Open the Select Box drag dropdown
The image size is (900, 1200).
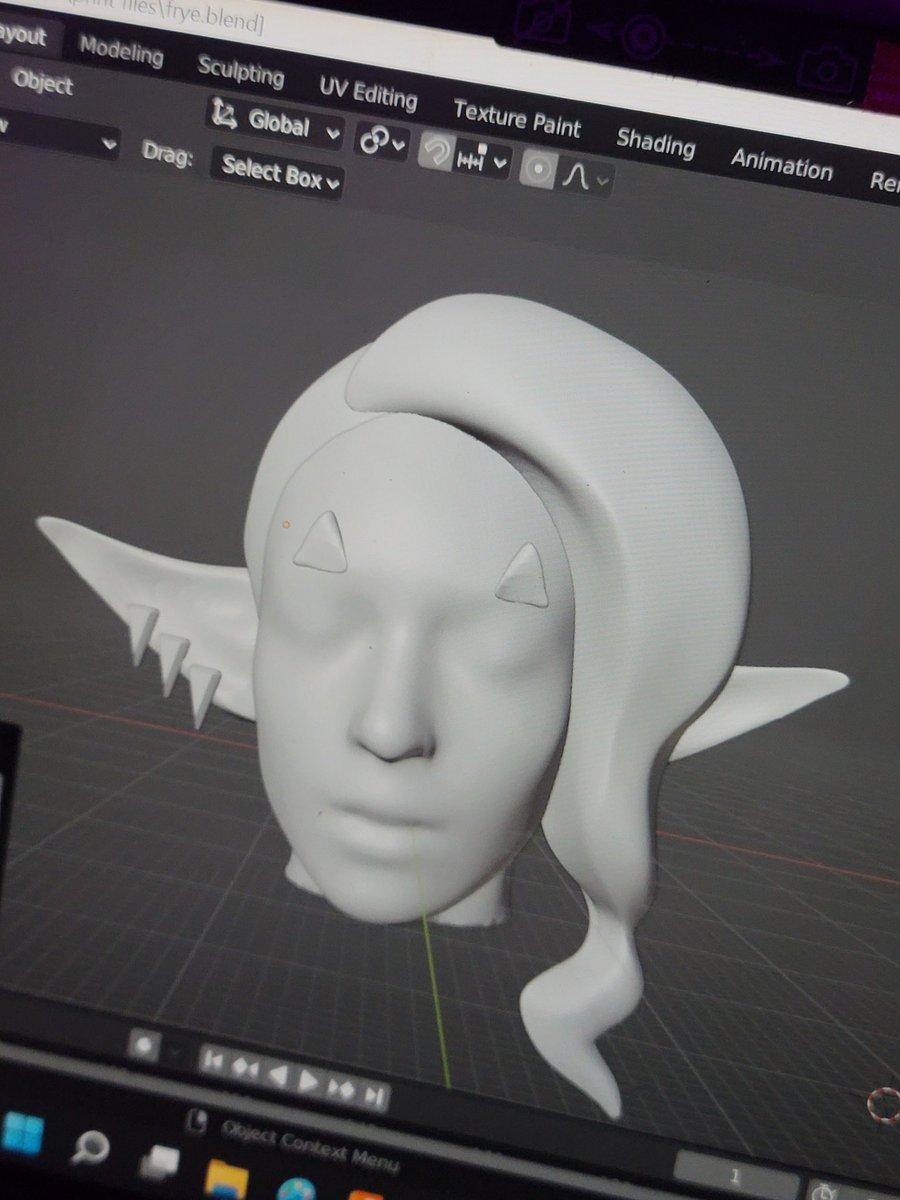tap(277, 173)
